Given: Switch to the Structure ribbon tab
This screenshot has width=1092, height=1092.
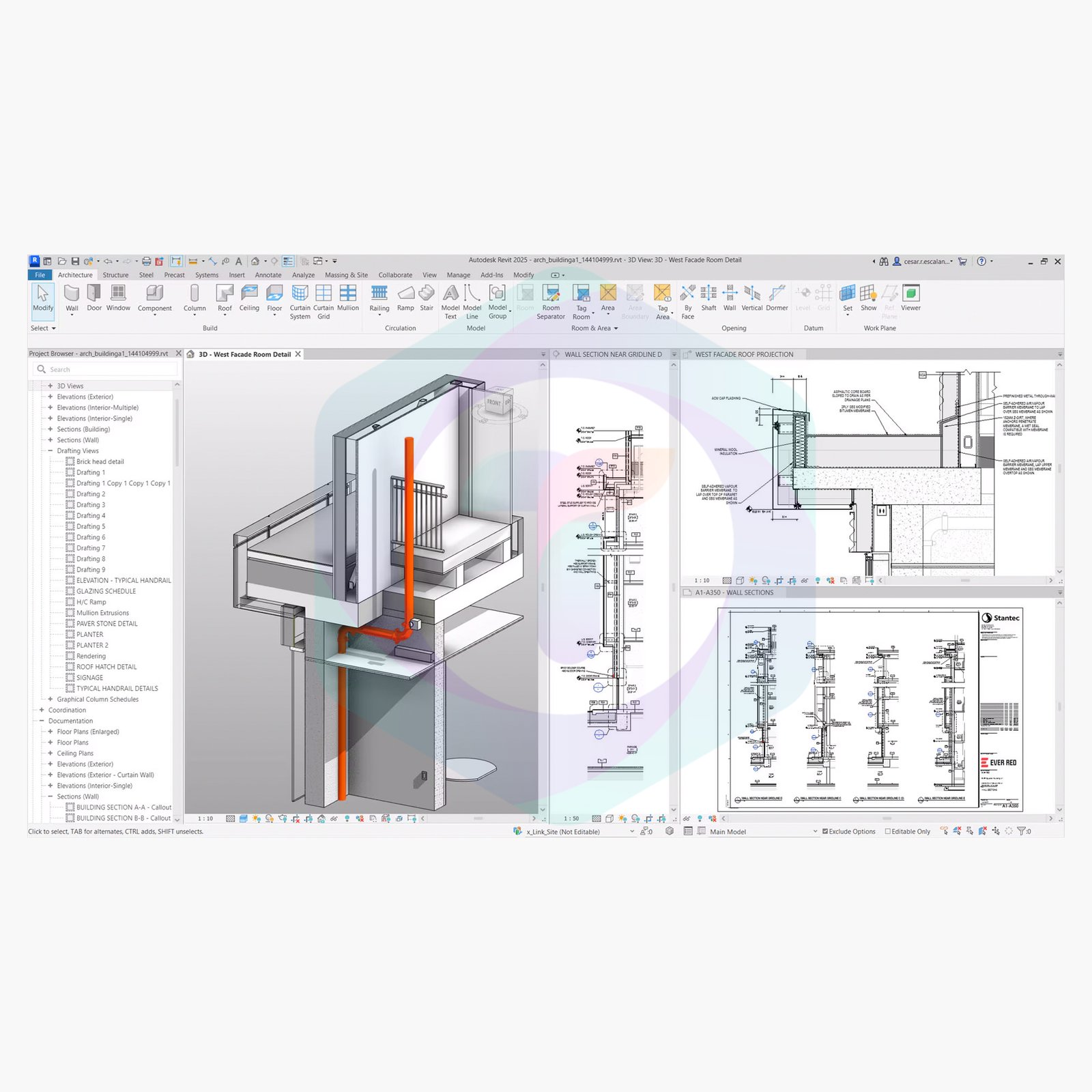Looking at the screenshot, I should (115, 275).
